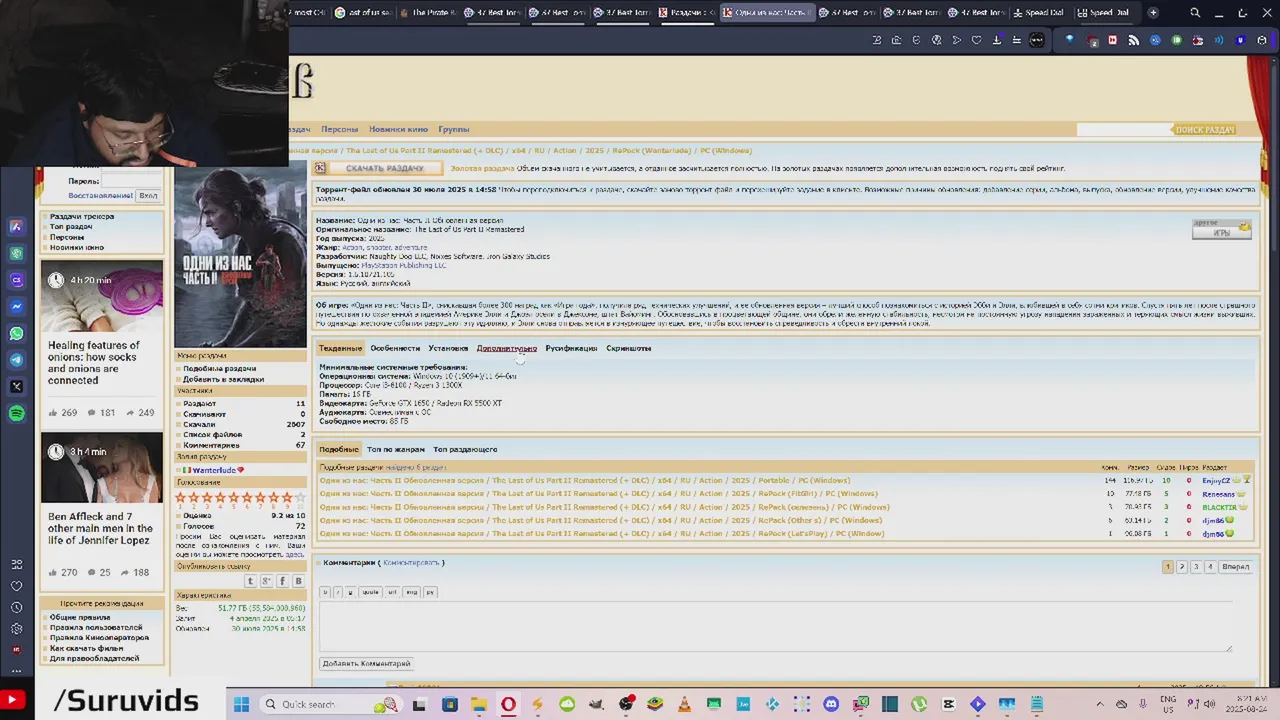Open the Новинки кино menu item
The height and width of the screenshot is (720, 1280).
pos(398,129)
